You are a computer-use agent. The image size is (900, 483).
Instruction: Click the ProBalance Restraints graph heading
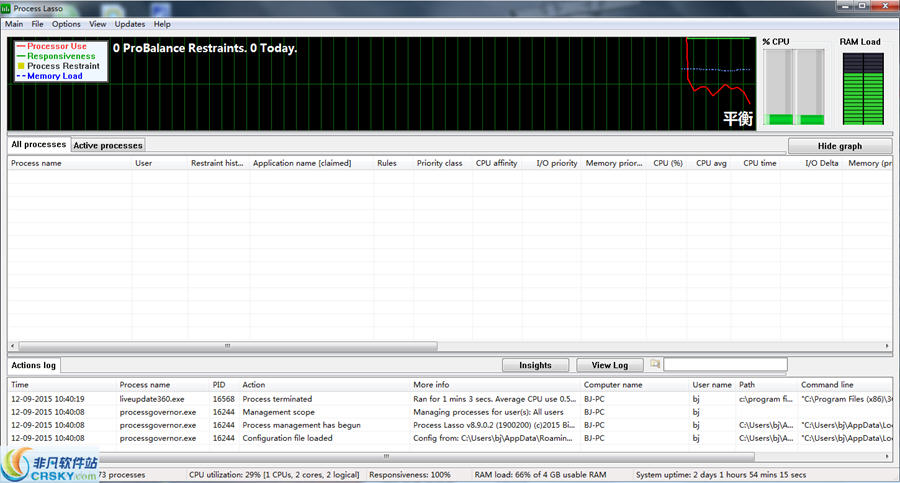click(205, 48)
